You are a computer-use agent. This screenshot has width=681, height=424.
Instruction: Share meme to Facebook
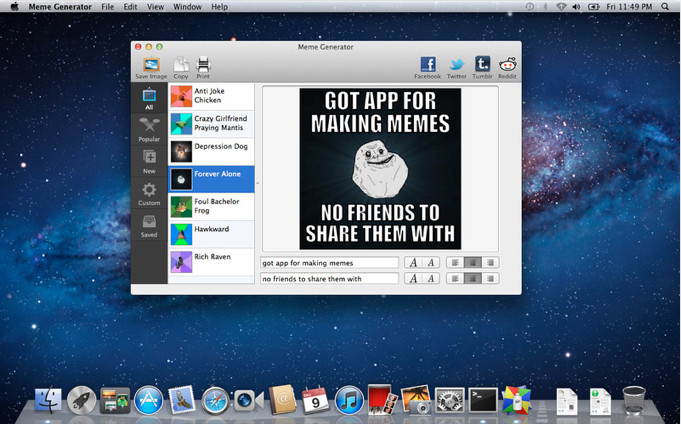(428, 68)
